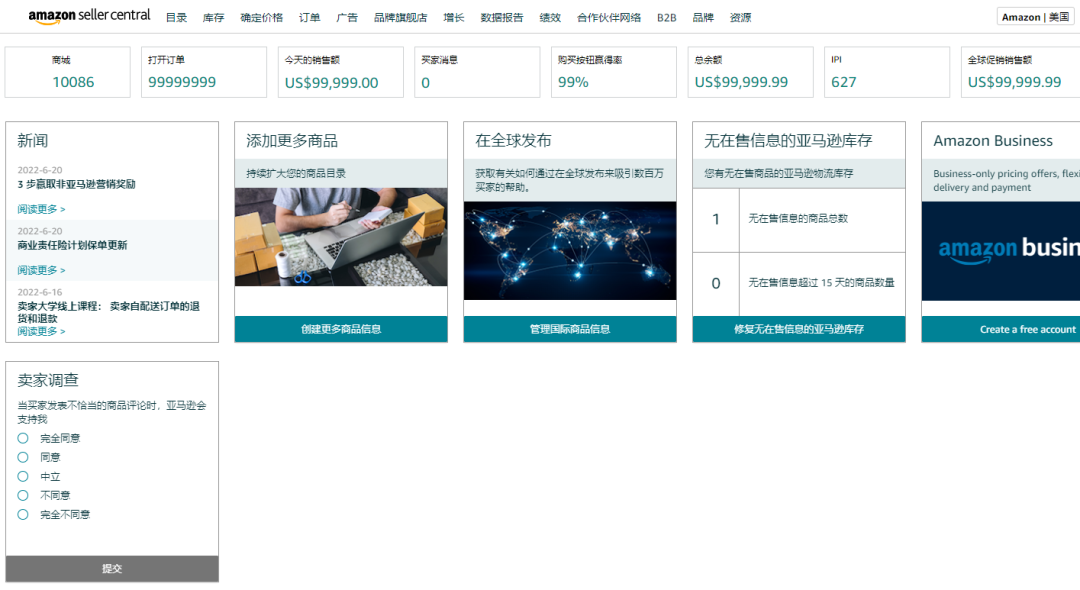This screenshot has width=1080, height=590.
Task: Open the 确定价格 menu
Action: coord(262,18)
